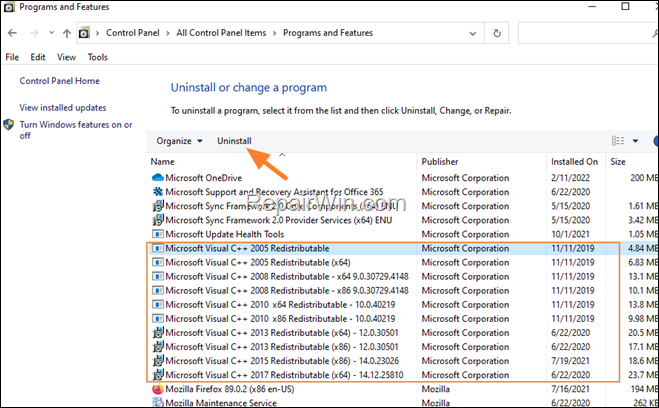This screenshot has height=408, width=659.
Task: Click the Microsoft OneDrive cloud icon
Action: [158, 178]
